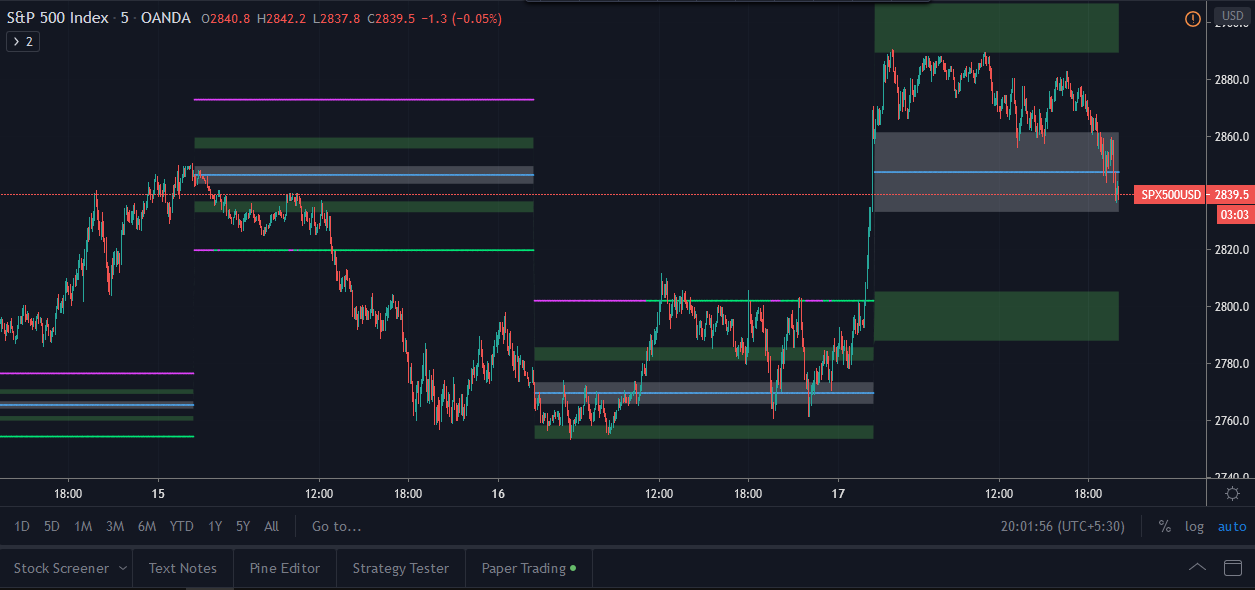Toggle log scale mode
Viewport: 1255px width, 590px height.
pos(1194,526)
